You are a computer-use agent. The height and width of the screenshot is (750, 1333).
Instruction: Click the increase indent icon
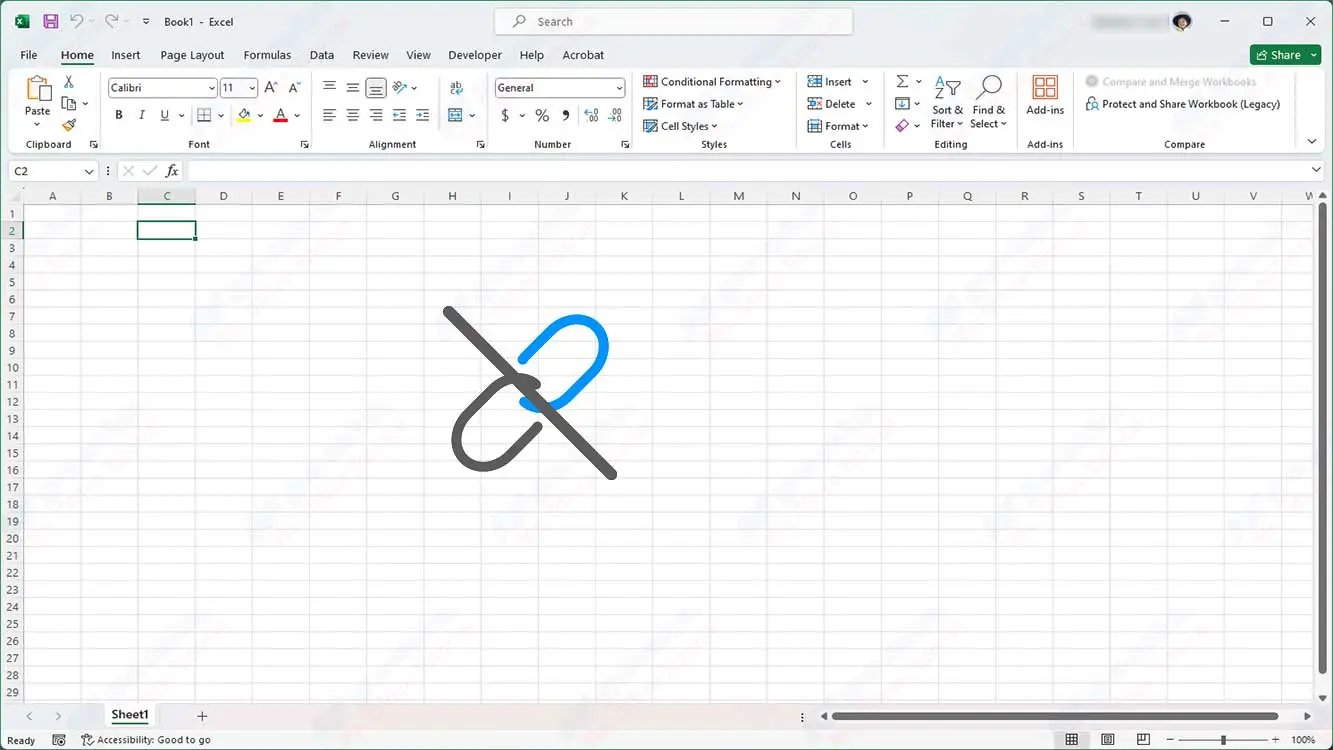click(423, 116)
